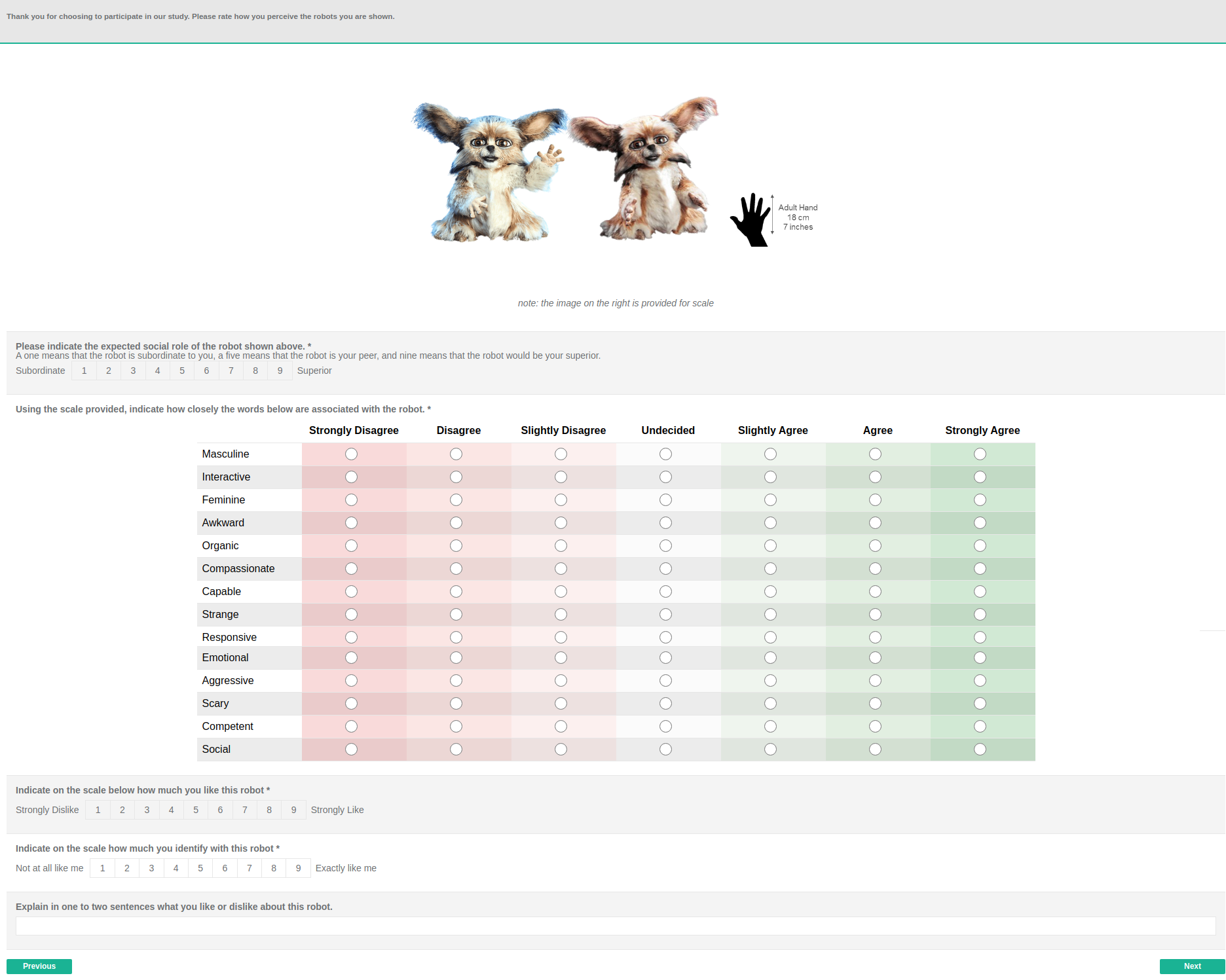Mark Strongly Agree for Social
The height and width of the screenshot is (980, 1226).
click(980, 749)
